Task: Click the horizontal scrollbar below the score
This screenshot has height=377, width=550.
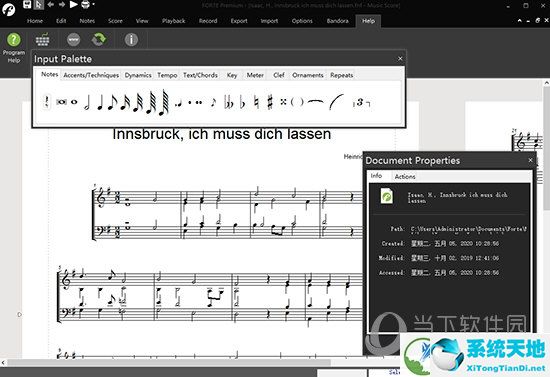Action: point(168,362)
